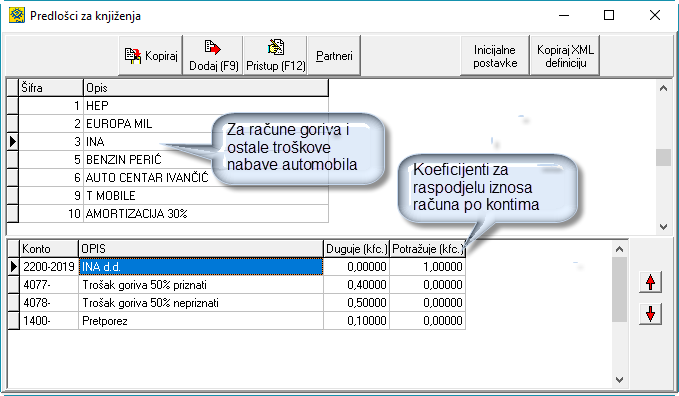The image size is (679, 396).
Task: Open the Partneri button
Action: coord(334,55)
